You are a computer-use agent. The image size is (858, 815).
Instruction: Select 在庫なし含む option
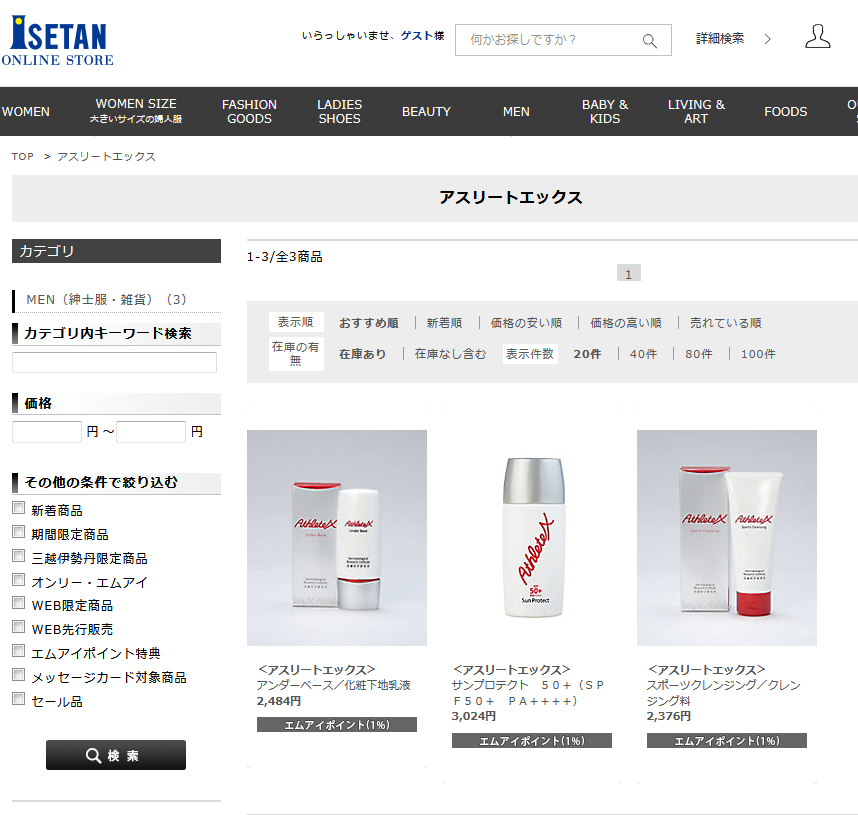pos(450,354)
